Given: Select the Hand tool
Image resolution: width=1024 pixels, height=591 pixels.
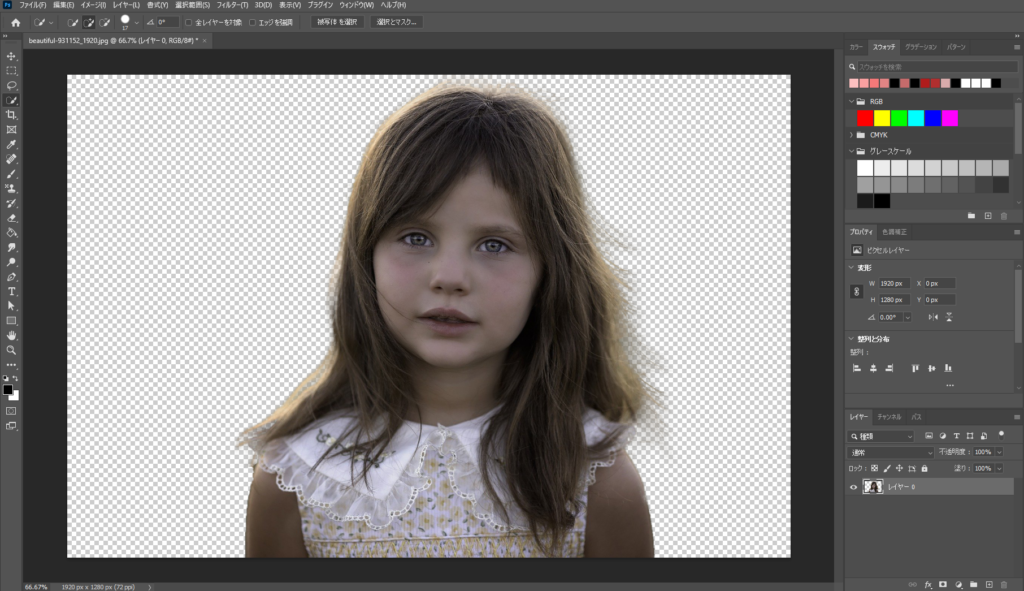Looking at the screenshot, I should (11, 335).
